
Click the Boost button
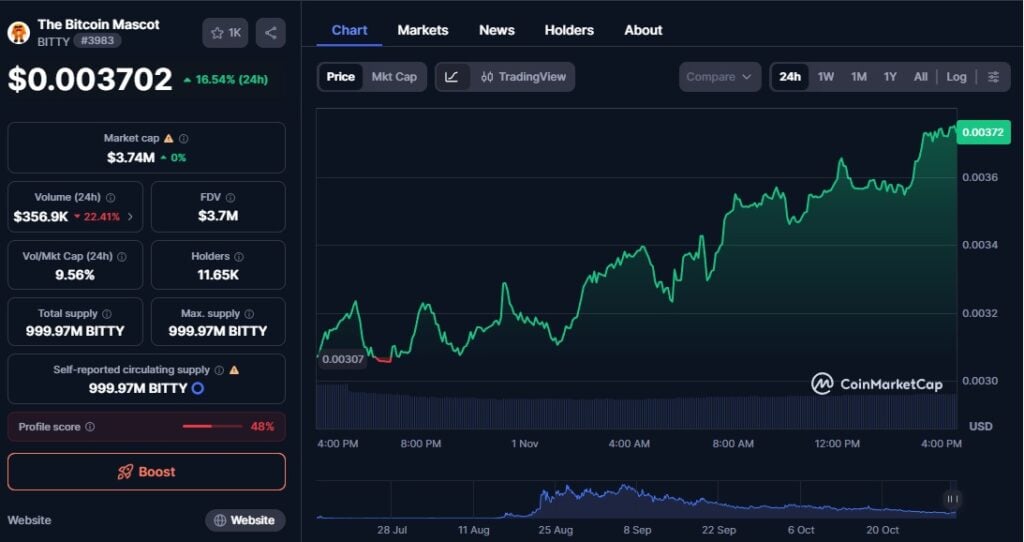click(x=146, y=472)
